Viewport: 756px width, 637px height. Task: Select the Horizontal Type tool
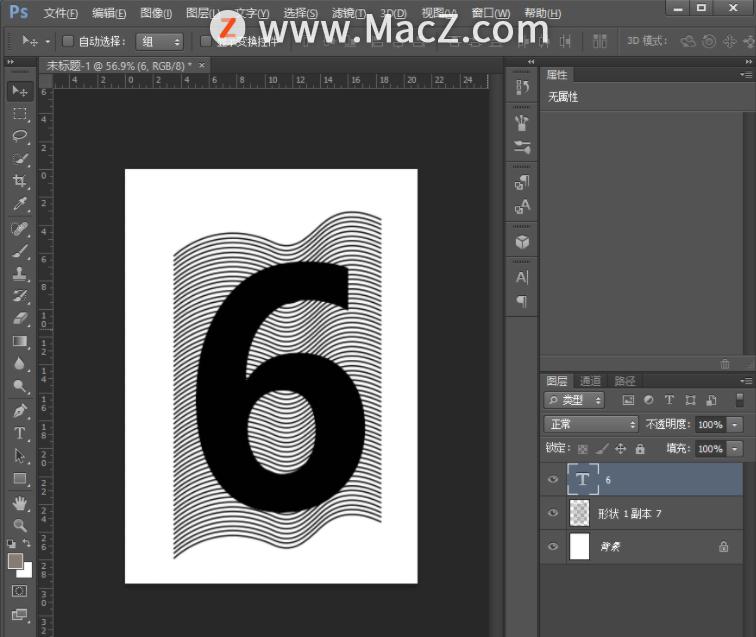point(19,434)
